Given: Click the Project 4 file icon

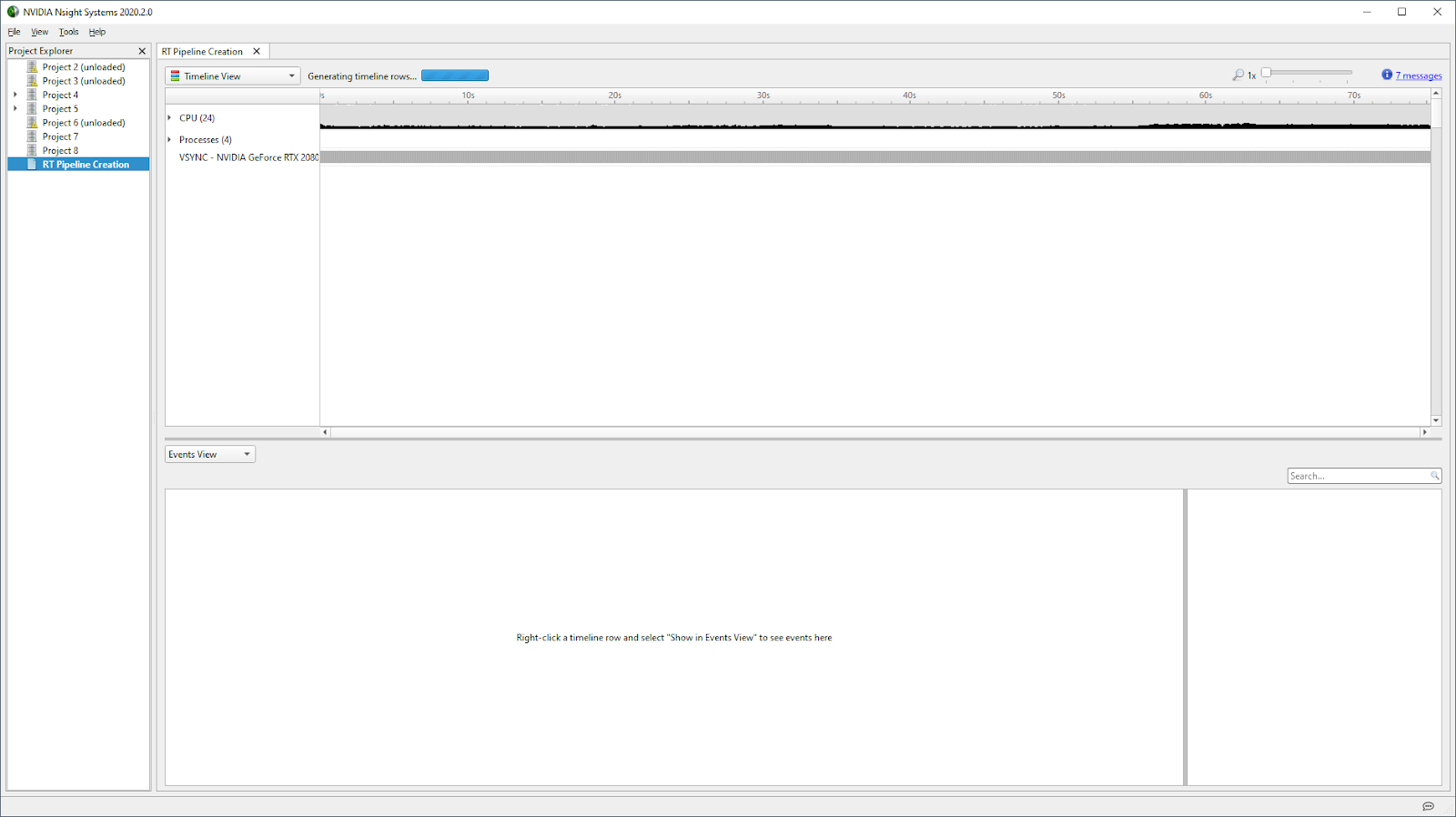Looking at the screenshot, I should click(32, 95).
